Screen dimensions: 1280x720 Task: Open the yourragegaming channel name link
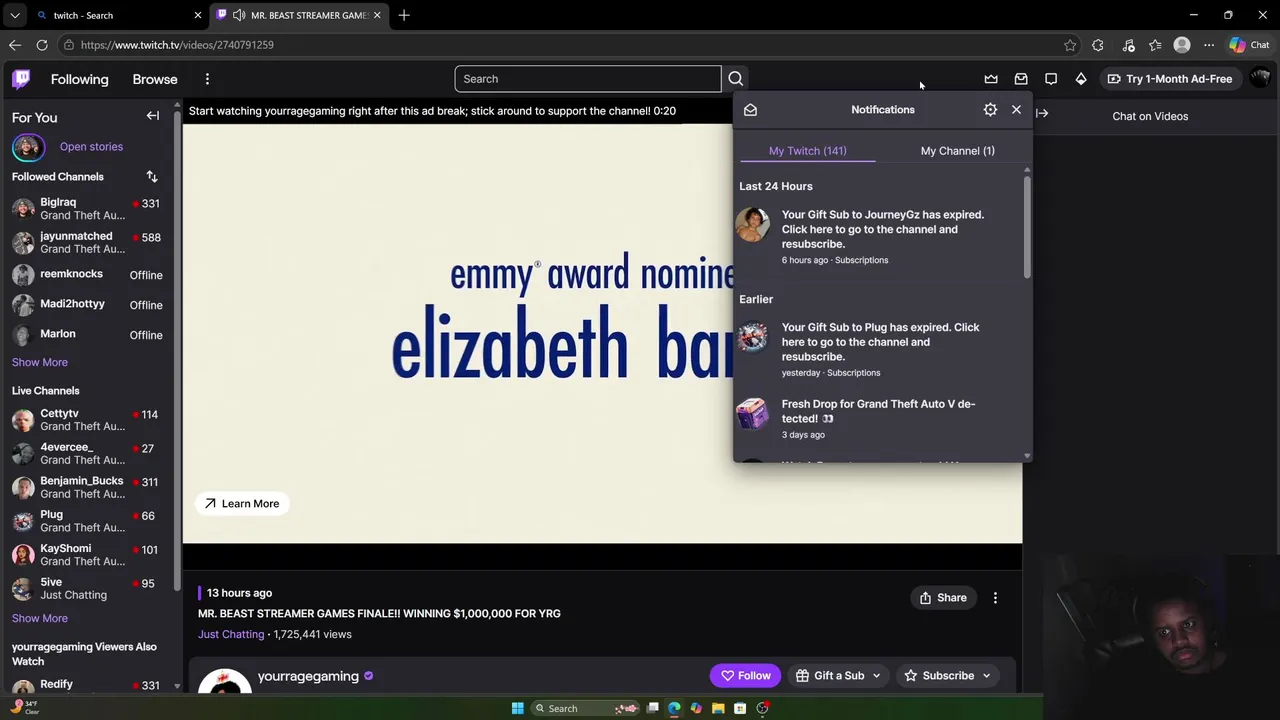coord(308,676)
